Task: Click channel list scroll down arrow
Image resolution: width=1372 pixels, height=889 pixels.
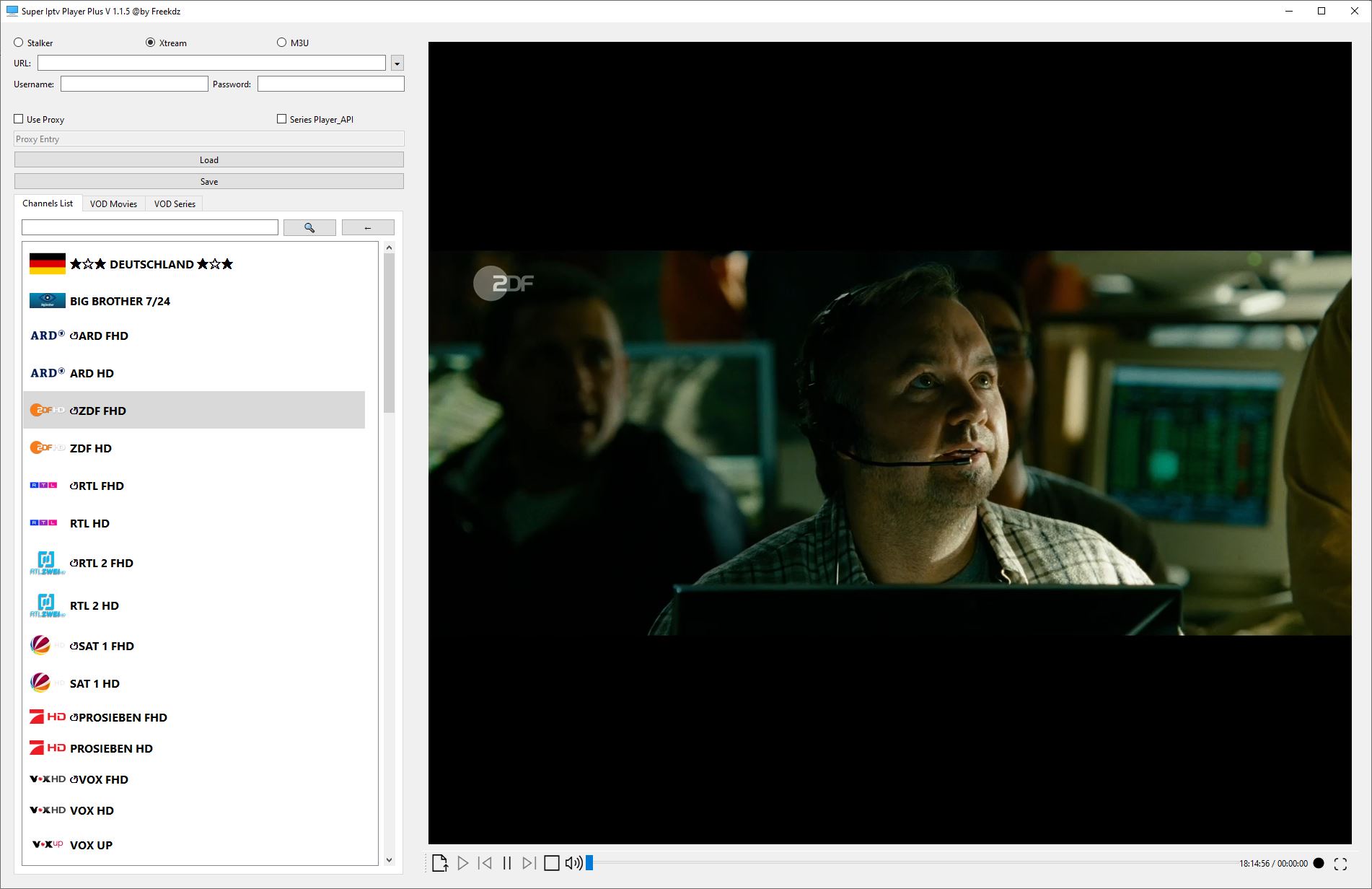Action: coord(390,859)
